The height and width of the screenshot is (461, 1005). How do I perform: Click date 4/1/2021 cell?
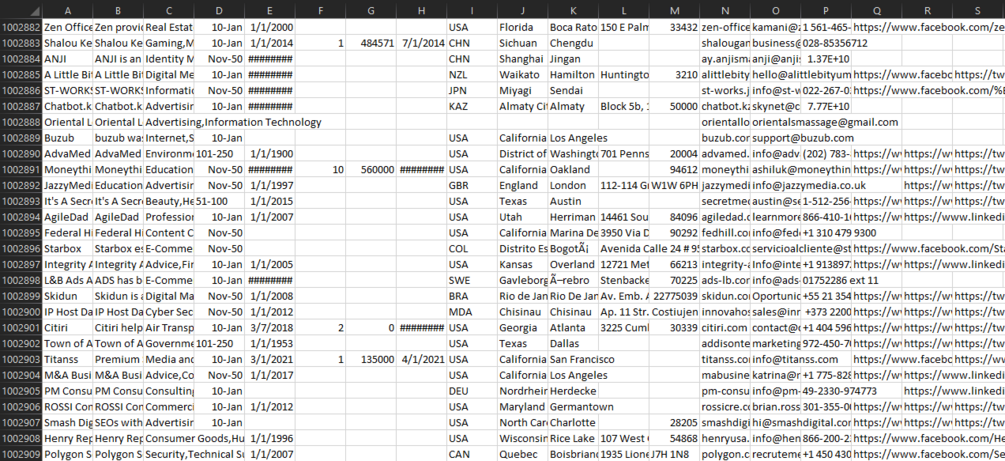[422, 360]
